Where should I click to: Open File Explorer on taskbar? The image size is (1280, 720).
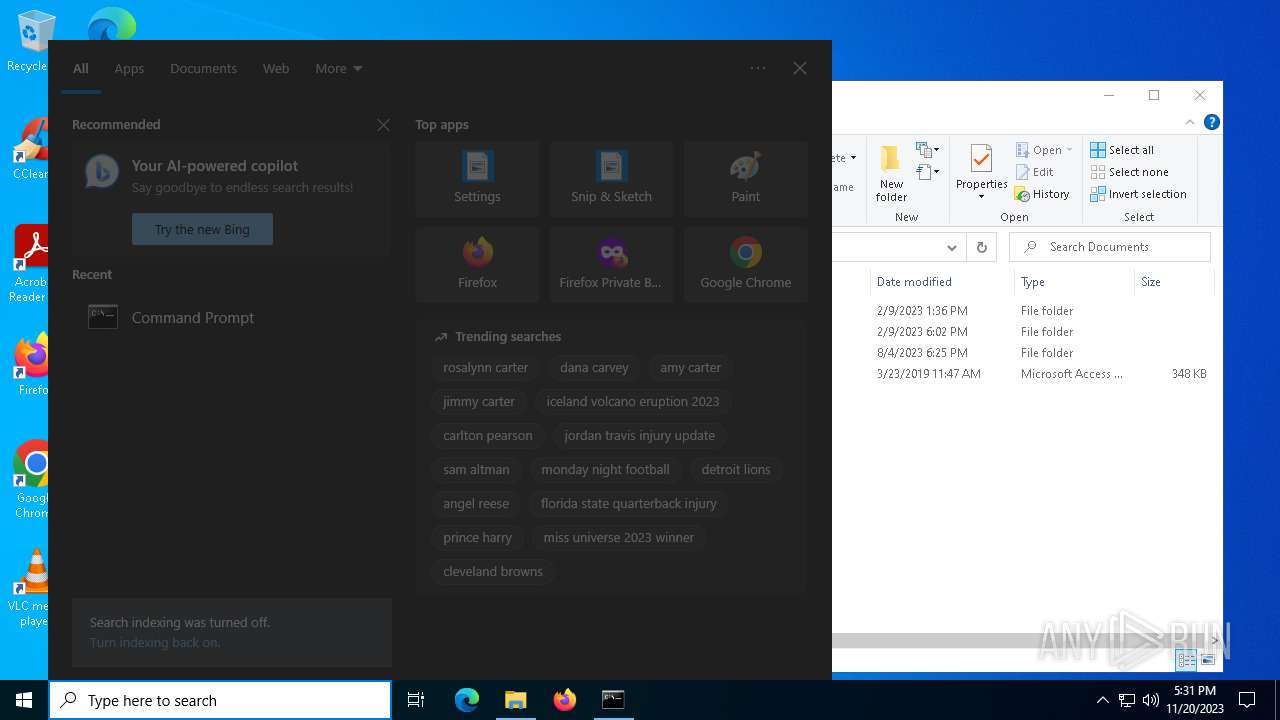515,700
